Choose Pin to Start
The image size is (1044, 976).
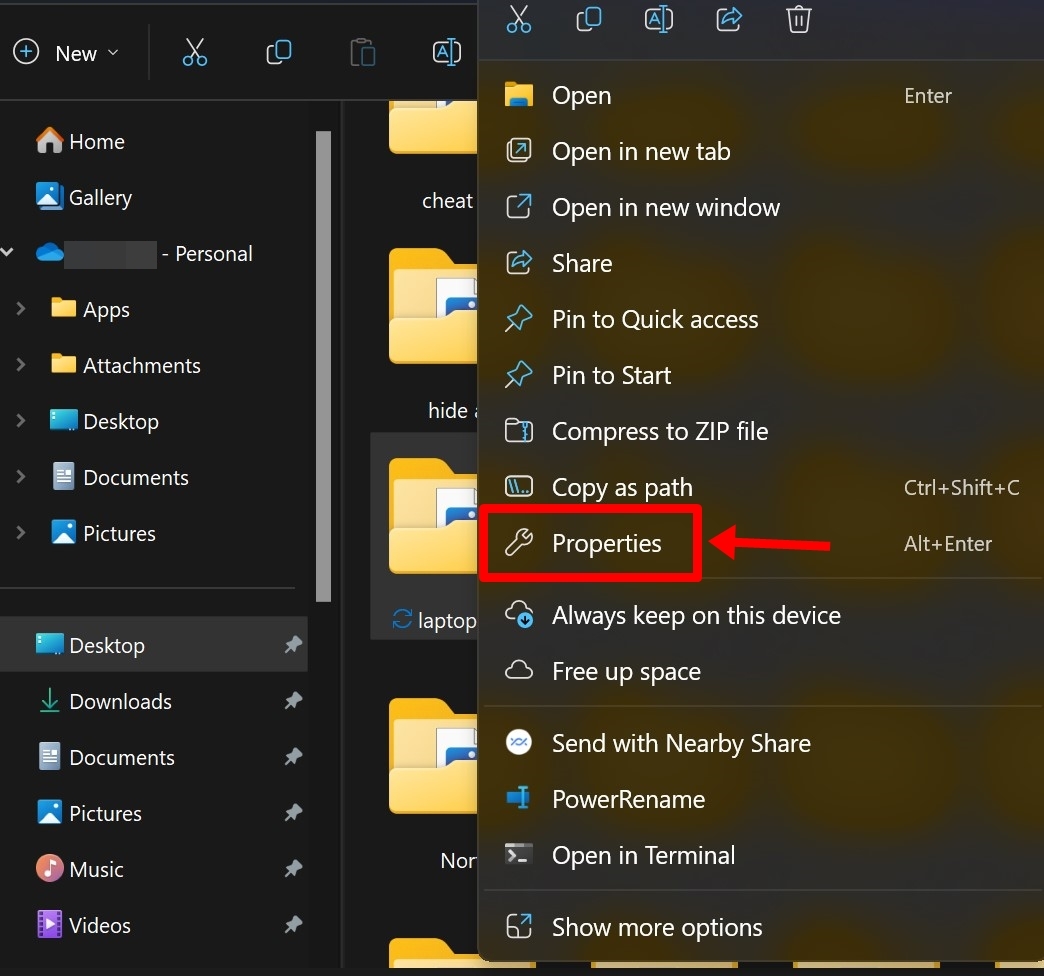[760, 375]
